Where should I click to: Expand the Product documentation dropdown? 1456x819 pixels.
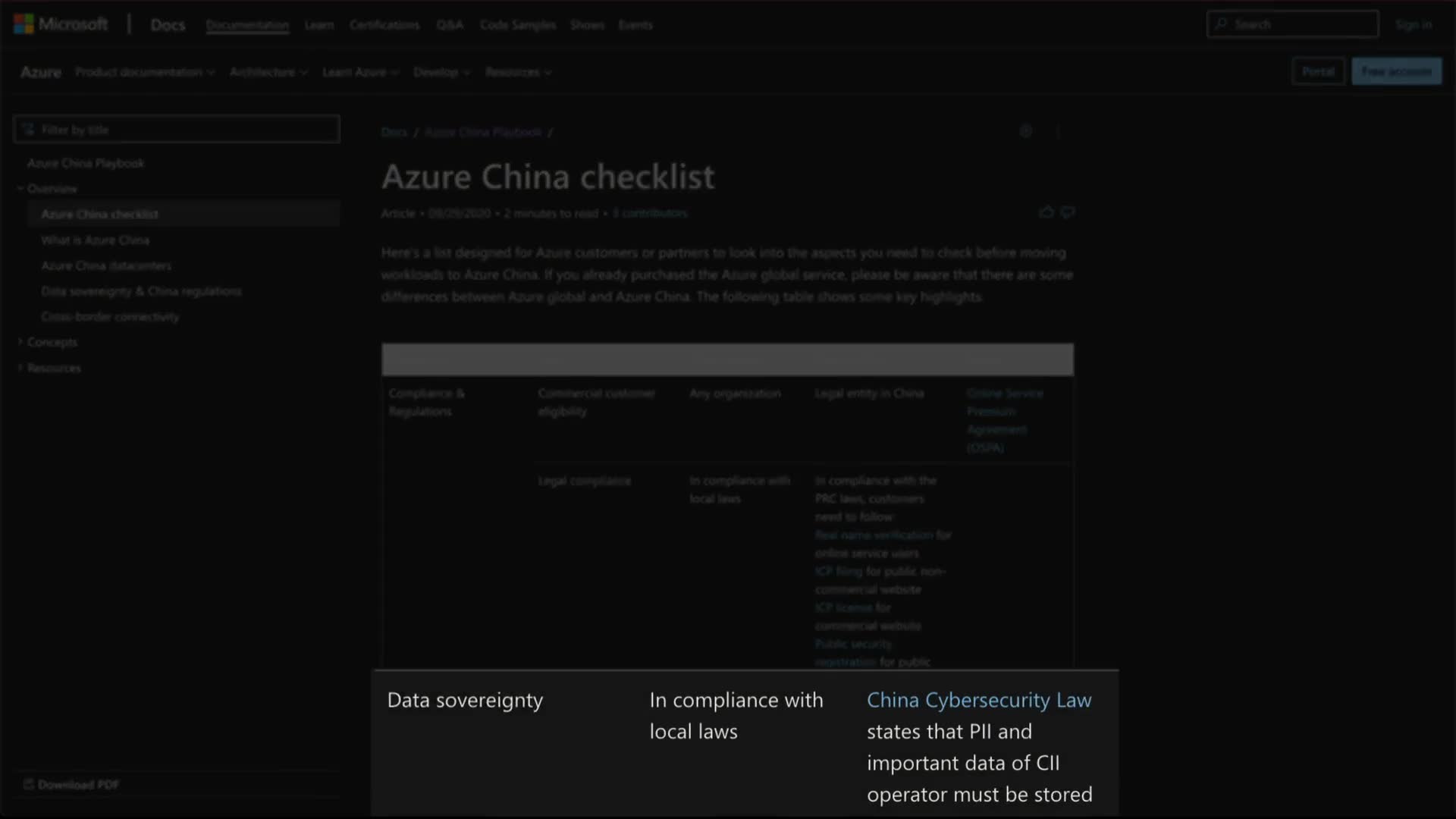[145, 72]
